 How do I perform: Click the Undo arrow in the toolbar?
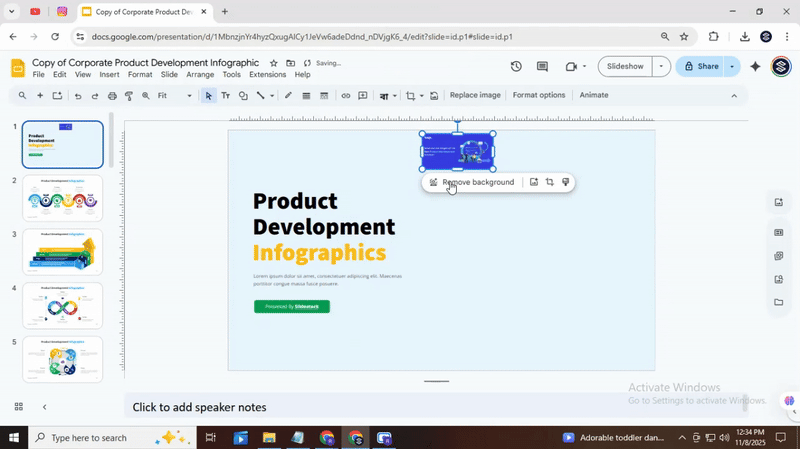[x=77, y=96]
